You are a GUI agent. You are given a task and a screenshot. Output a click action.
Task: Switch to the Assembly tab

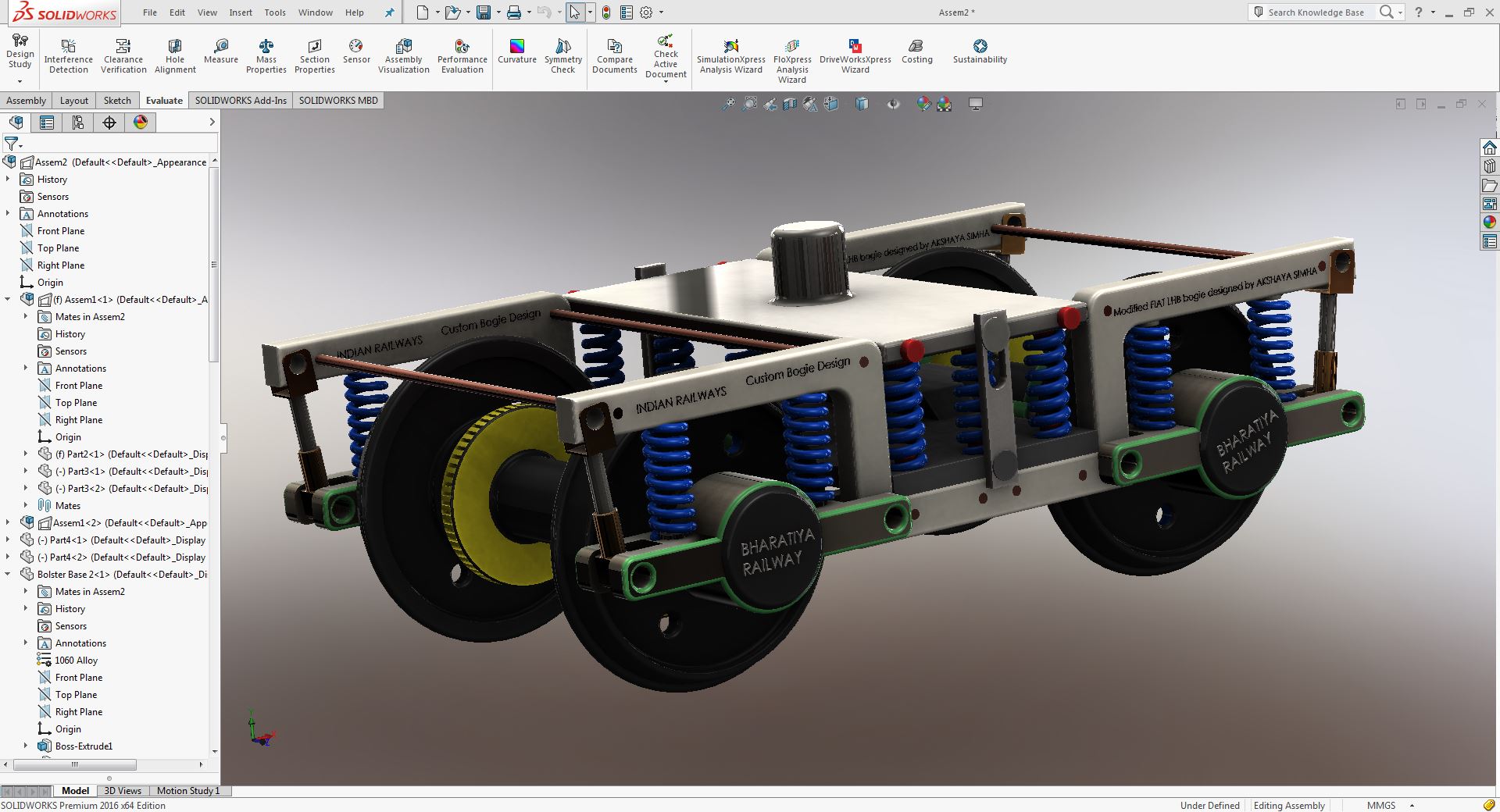coord(26,101)
